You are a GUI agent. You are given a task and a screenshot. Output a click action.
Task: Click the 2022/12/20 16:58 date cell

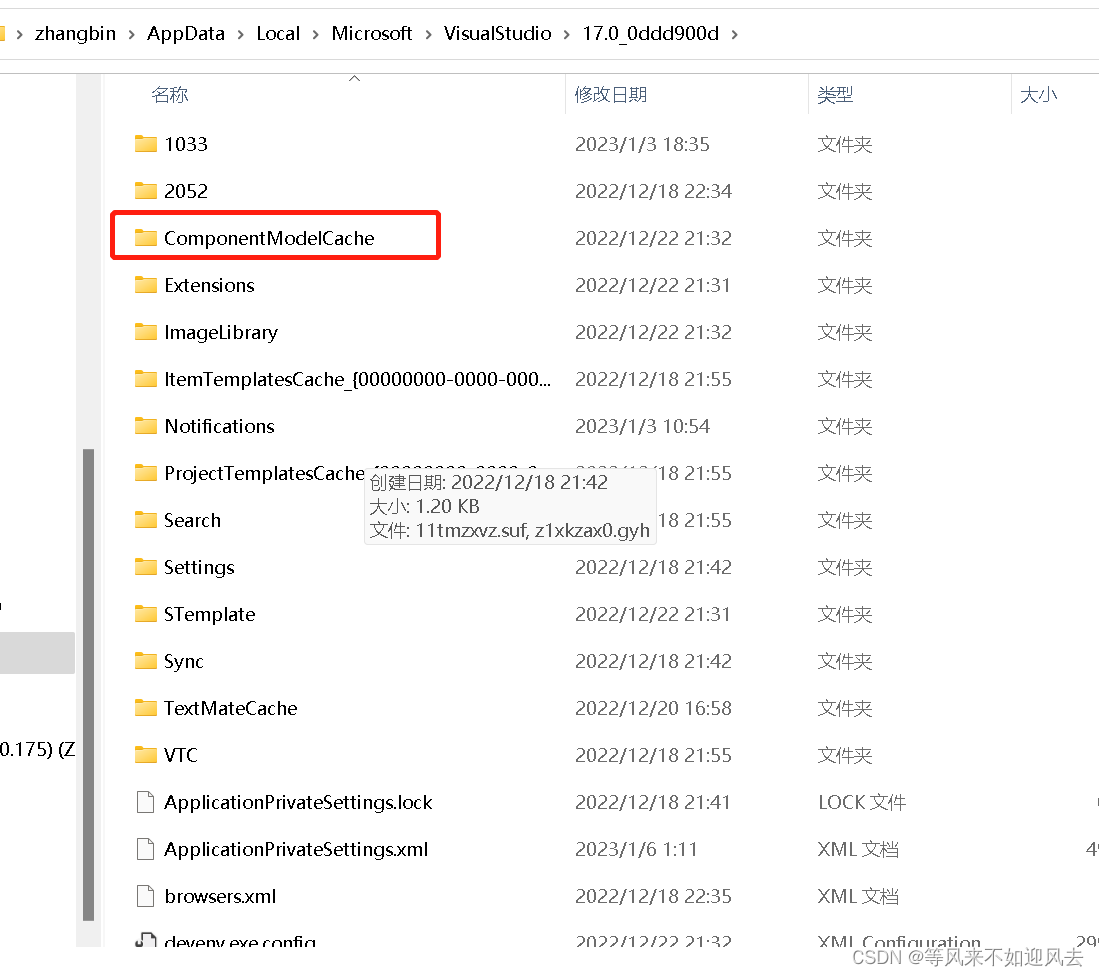(653, 709)
